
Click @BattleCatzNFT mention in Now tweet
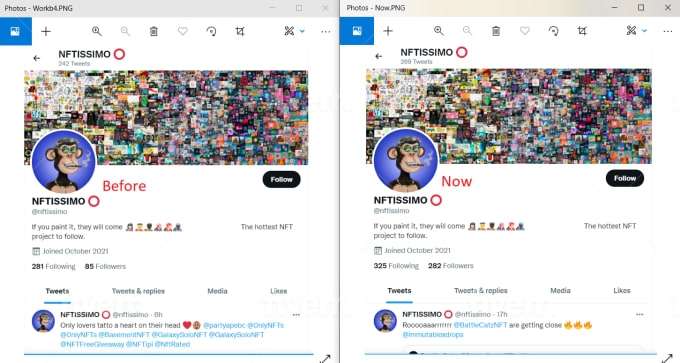(x=480, y=325)
